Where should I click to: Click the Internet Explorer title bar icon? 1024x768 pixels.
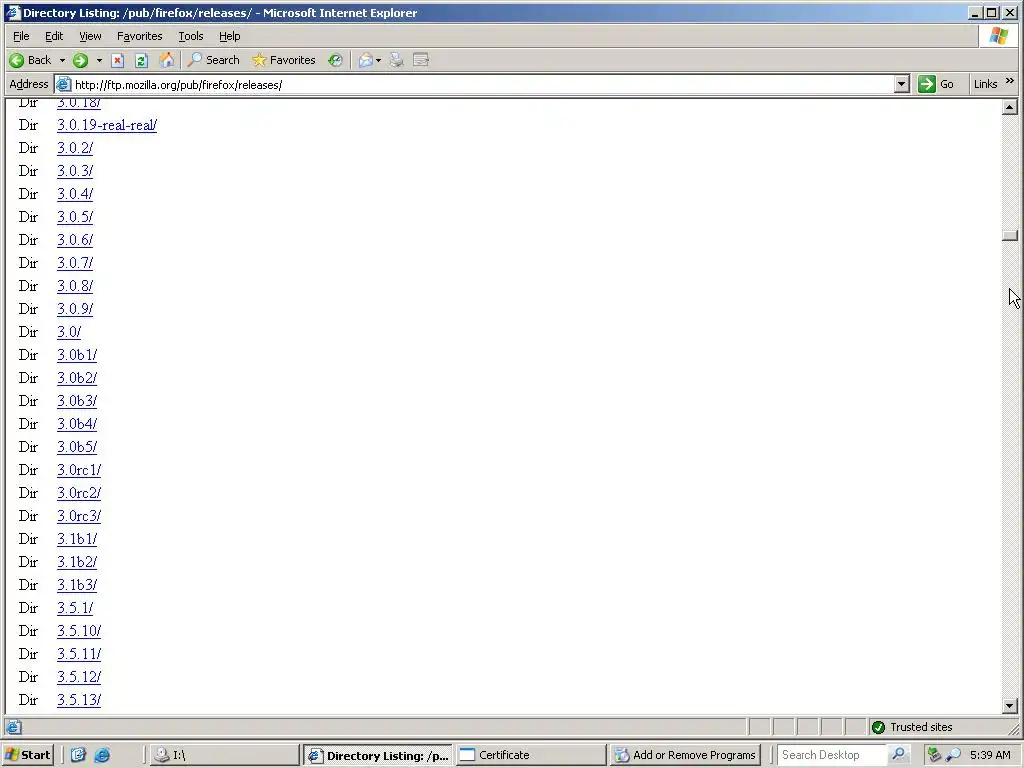pyautogui.click(x=12, y=12)
